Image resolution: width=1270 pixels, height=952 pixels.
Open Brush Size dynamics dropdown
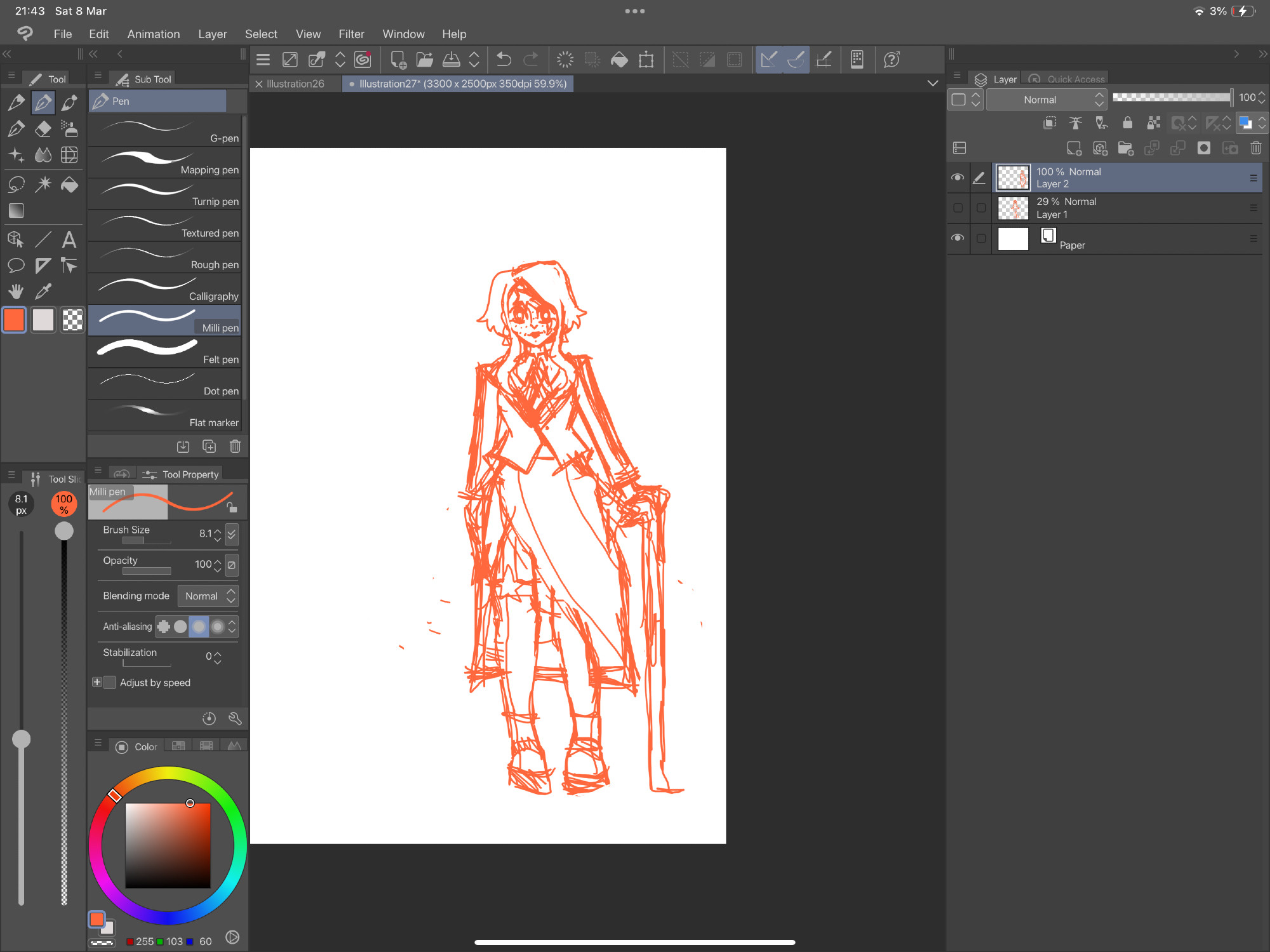pos(232,534)
